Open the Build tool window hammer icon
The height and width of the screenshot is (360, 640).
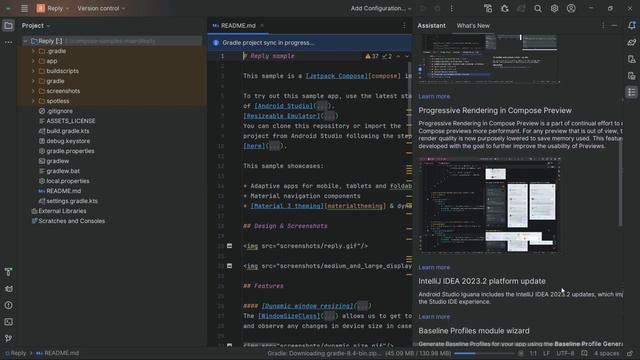(x=8, y=272)
